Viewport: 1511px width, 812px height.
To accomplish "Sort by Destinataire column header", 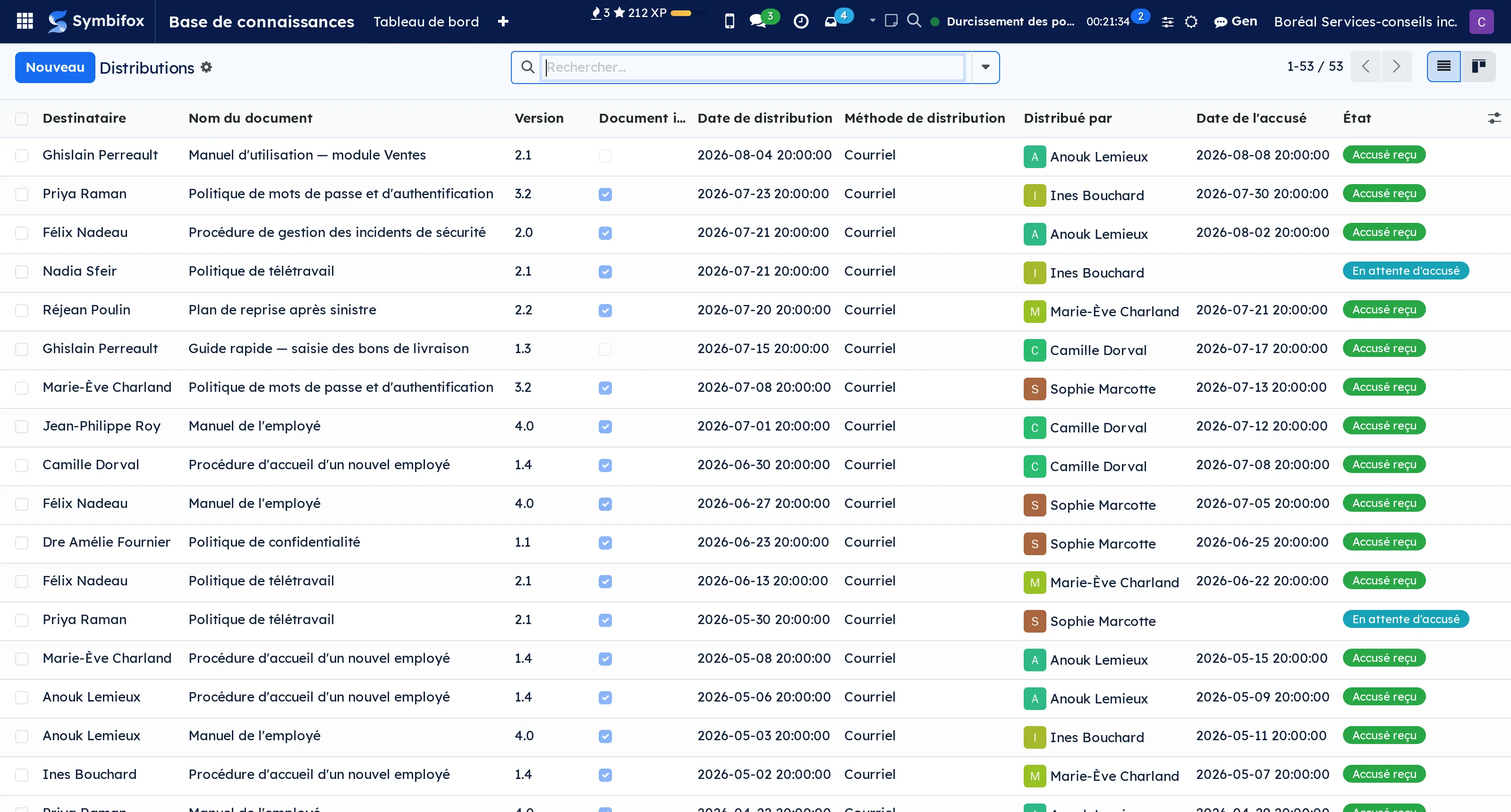I will coord(84,118).
